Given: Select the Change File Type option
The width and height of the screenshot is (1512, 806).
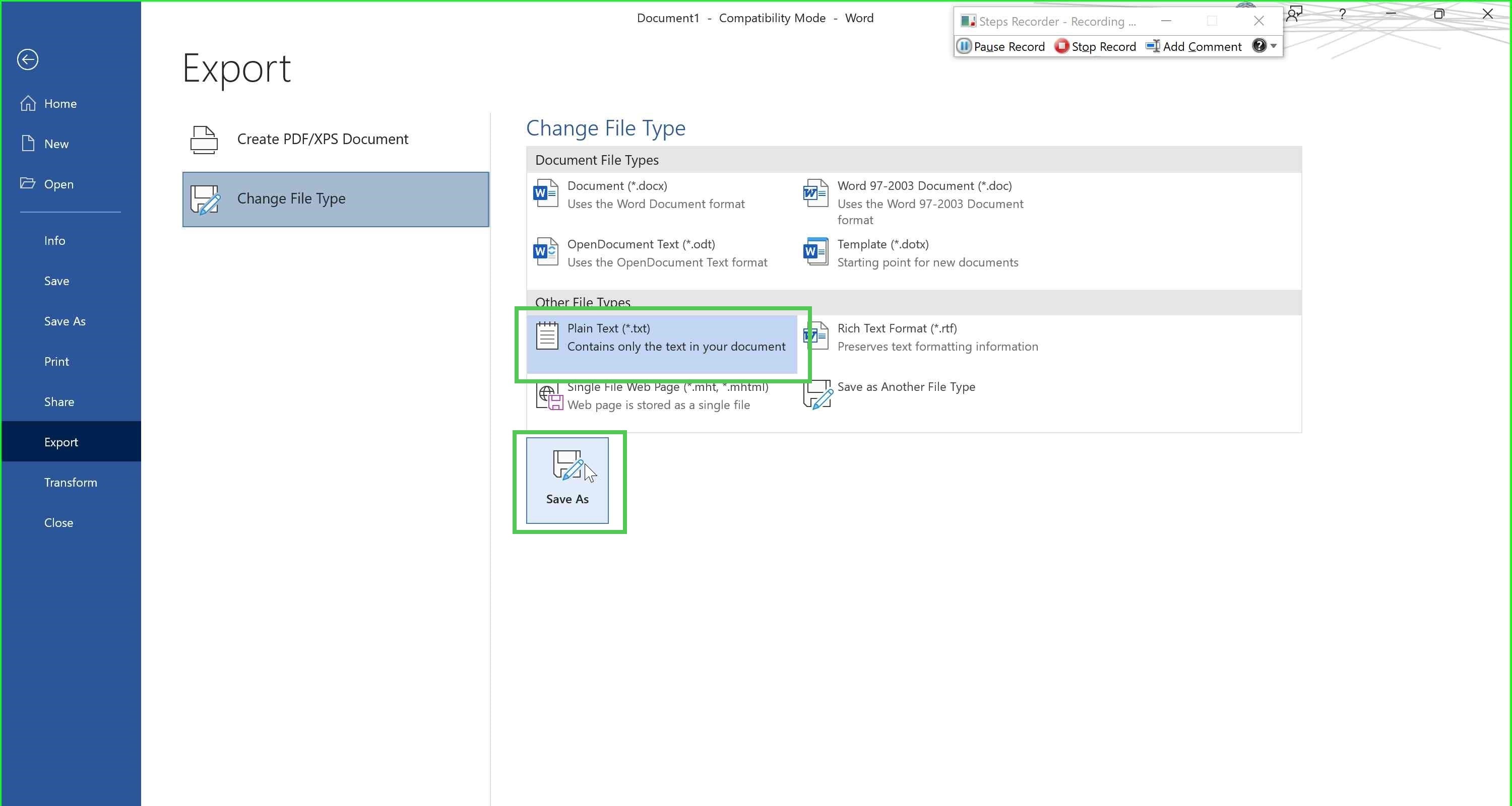Looking at the screenshot, I should coord(336,199).
